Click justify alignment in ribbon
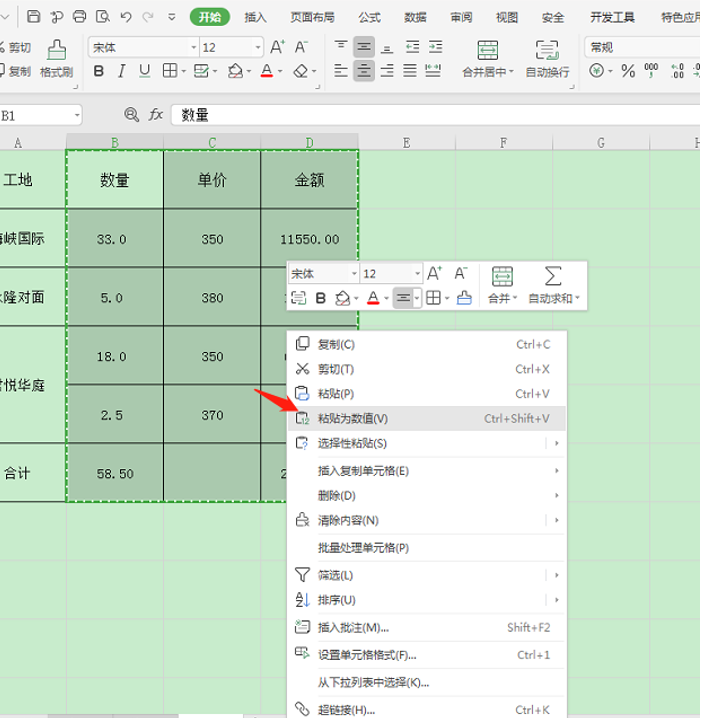The image size is (702, 718). click(x=410, y=71)
